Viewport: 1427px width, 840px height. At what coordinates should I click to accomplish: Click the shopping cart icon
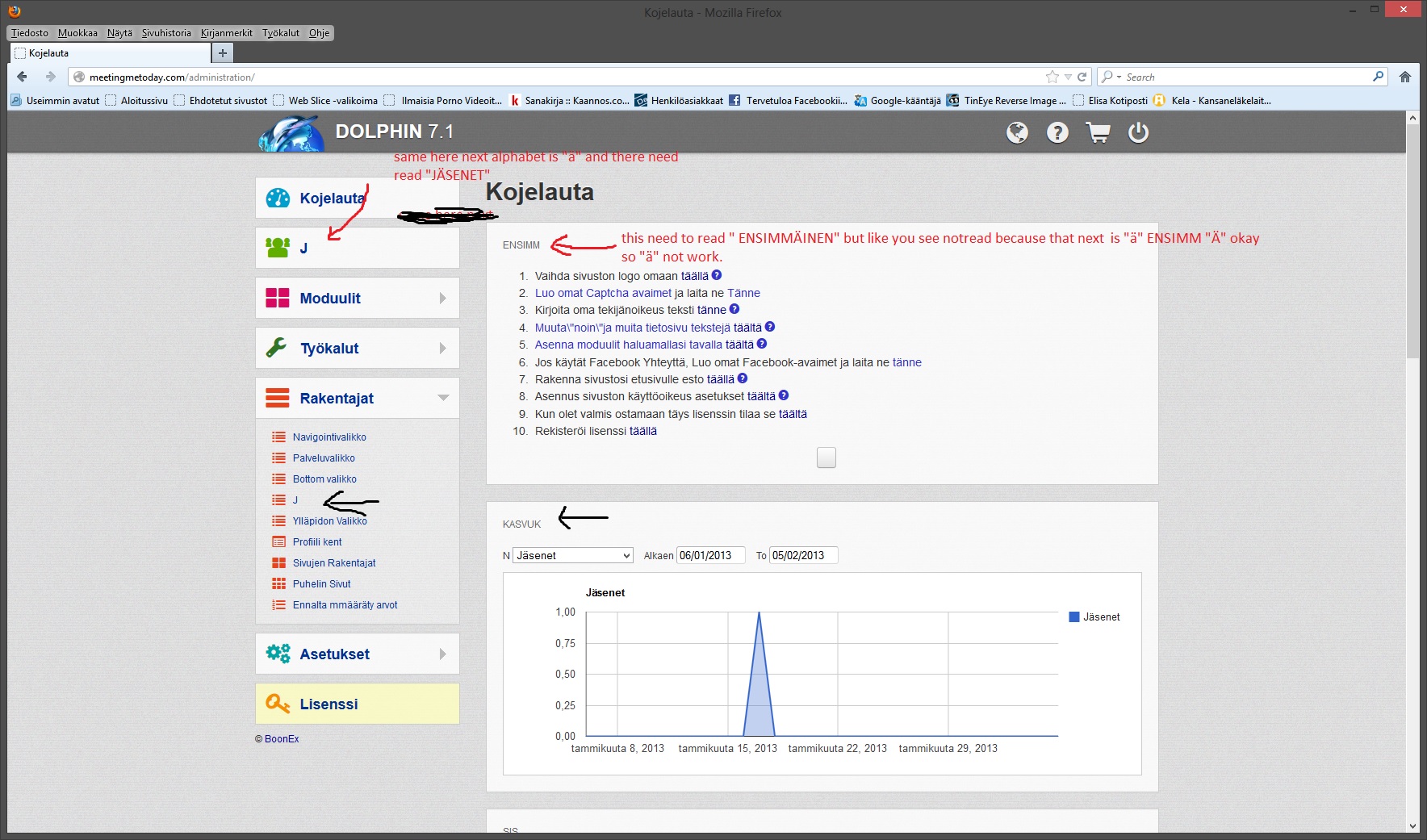(x=1098, y=132)
